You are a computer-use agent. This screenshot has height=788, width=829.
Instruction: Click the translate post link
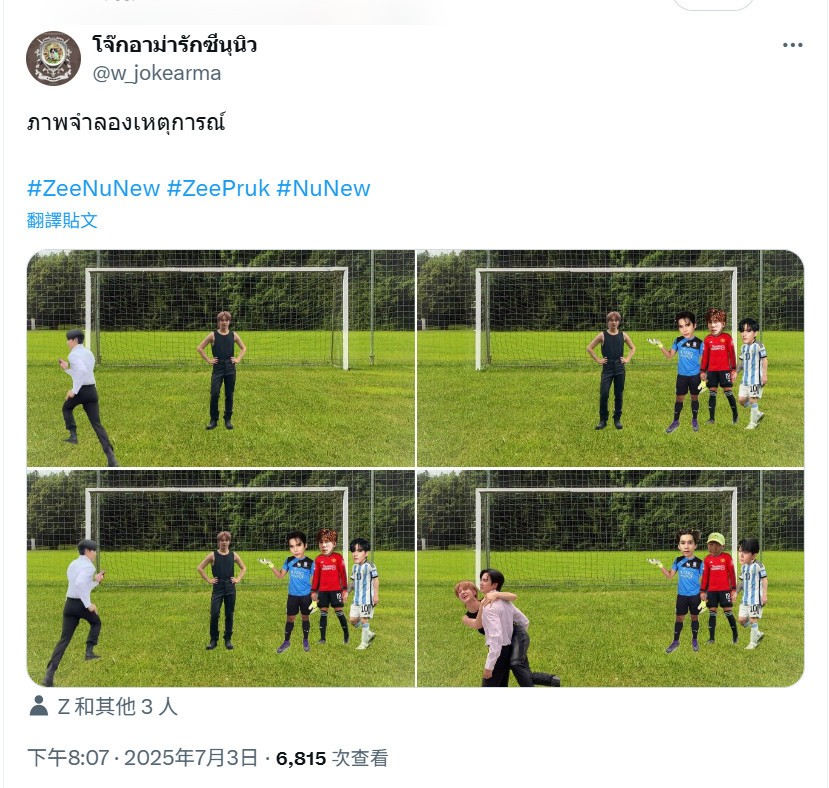click(x=62, y=220)
